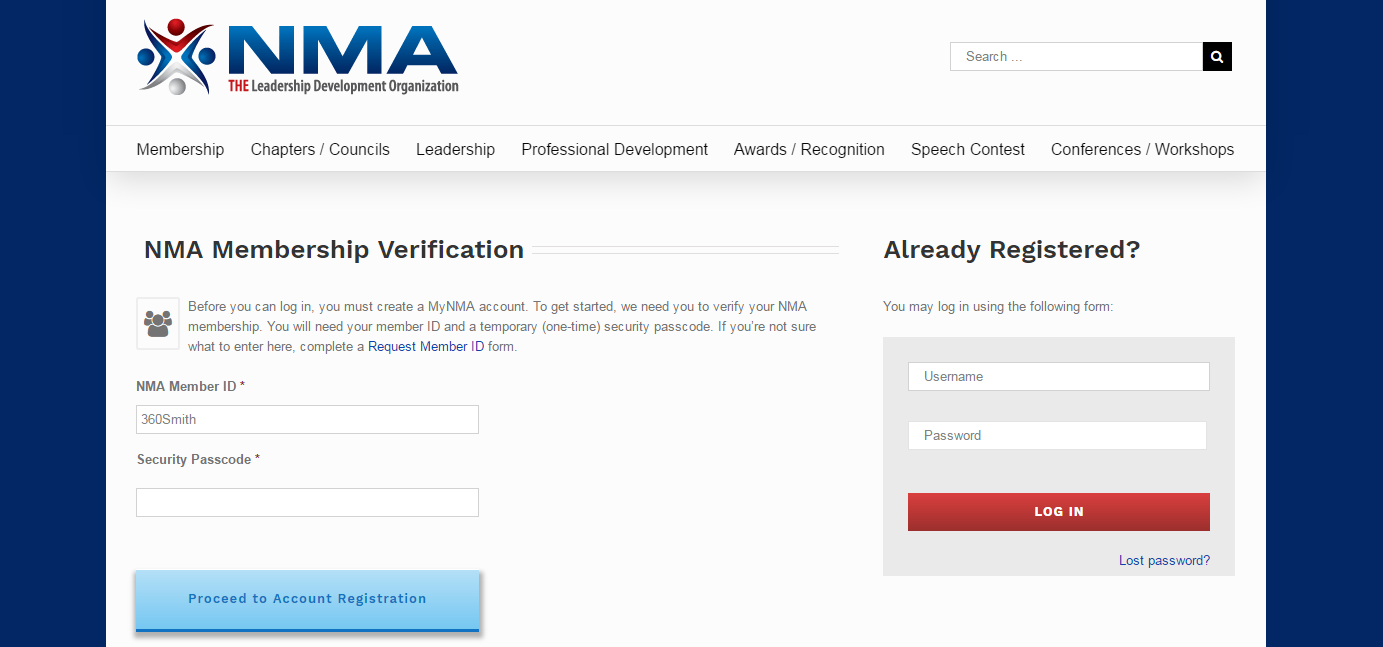Click the NMA logo in header
1383x647 pixels.
pos(298,58)
